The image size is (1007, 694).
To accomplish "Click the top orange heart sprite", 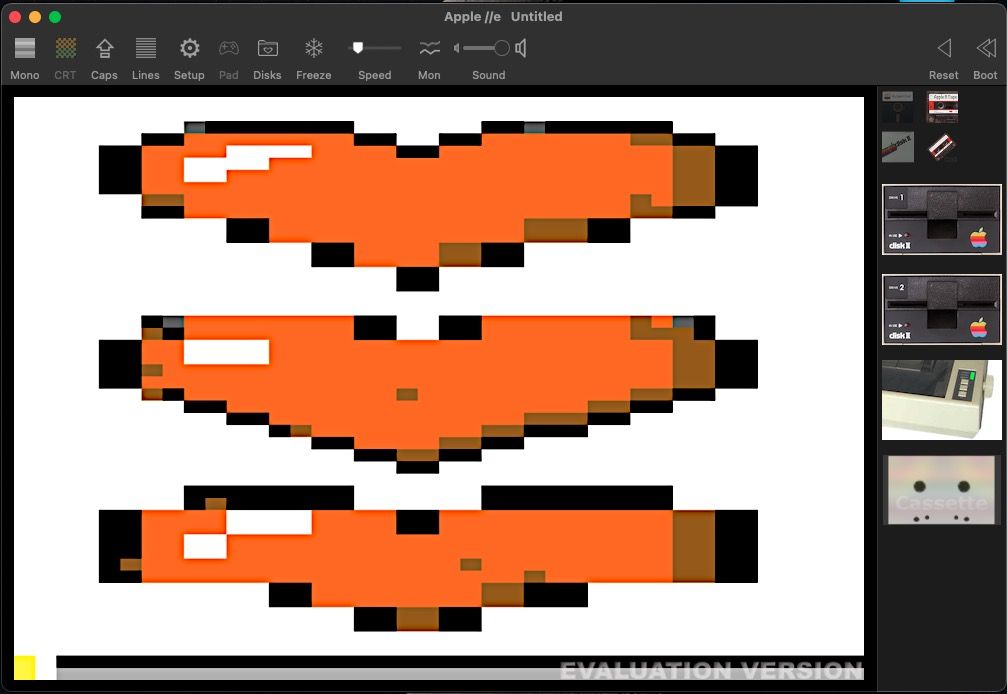I will click(x=428, y=205).
